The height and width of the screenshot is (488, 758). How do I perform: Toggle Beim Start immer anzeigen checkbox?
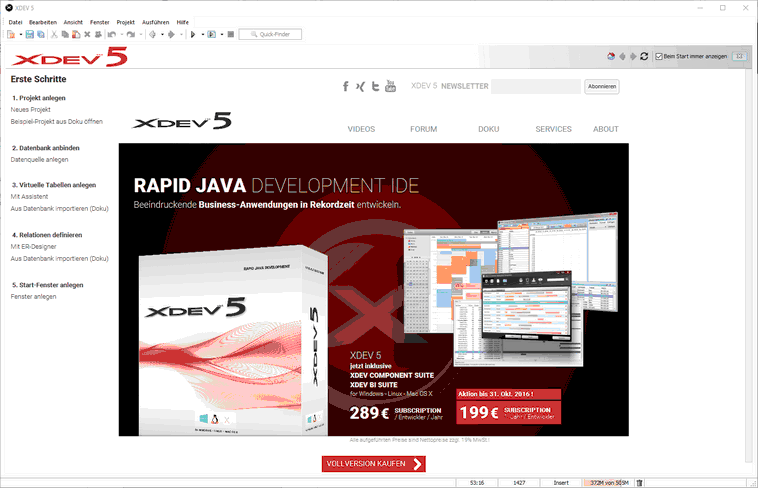click(658, 57)
